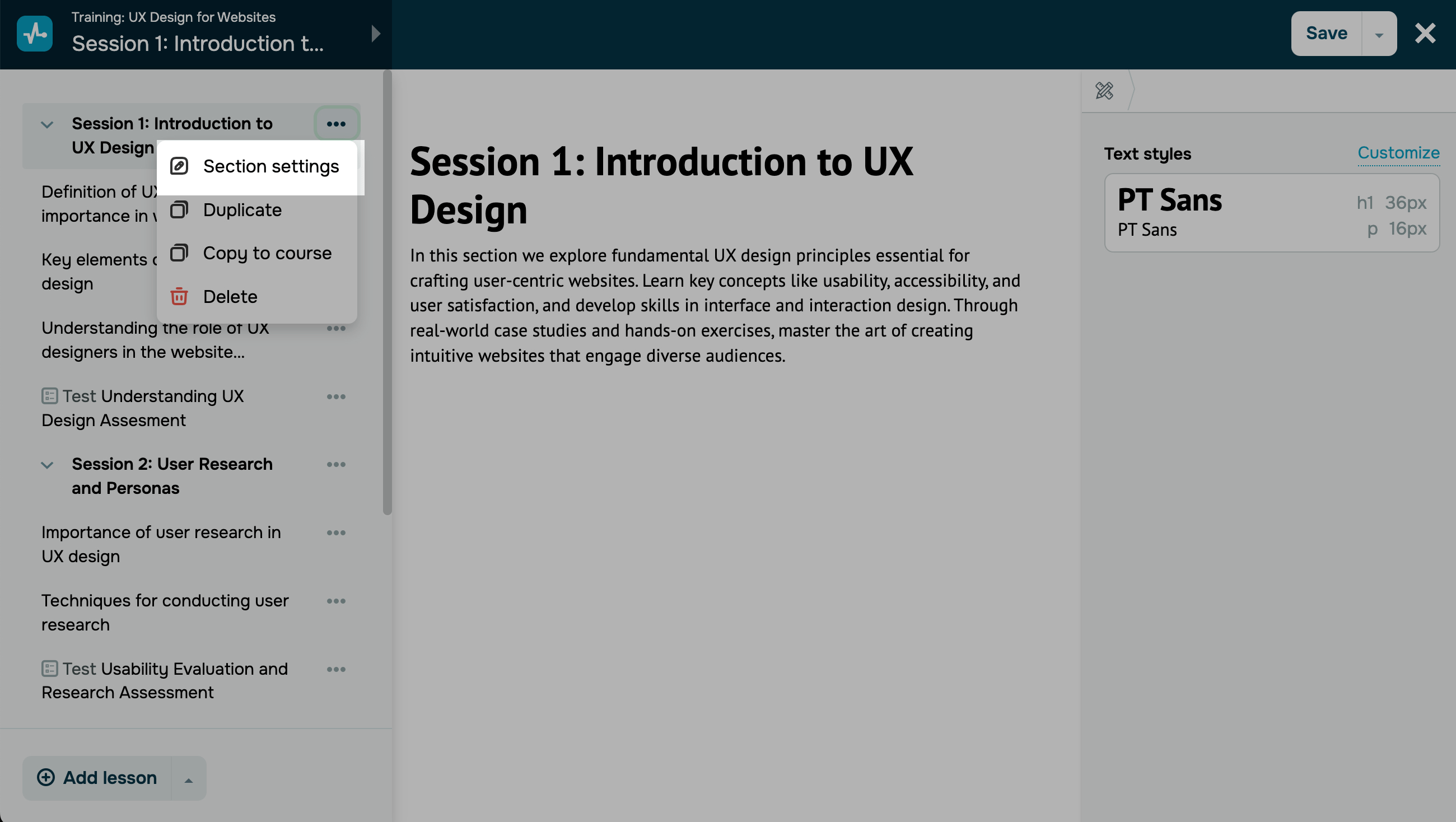Open options for Techniques for conducting user research
The image size is (1456, 822).
pyautogui.click(x=337, y=601)
